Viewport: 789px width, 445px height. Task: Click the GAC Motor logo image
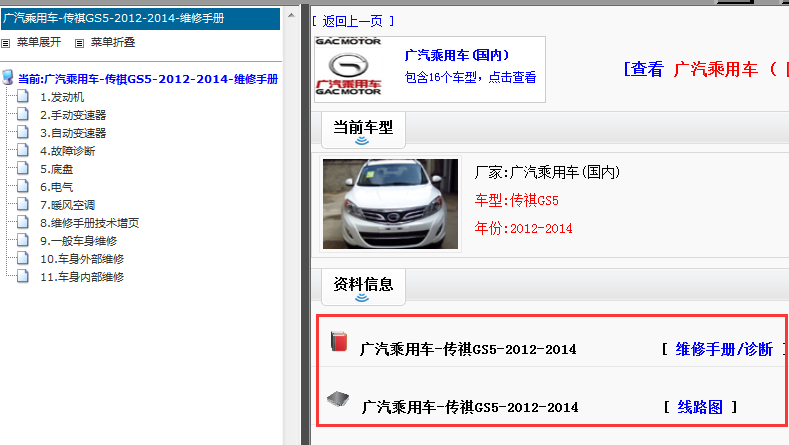(348, 66)
